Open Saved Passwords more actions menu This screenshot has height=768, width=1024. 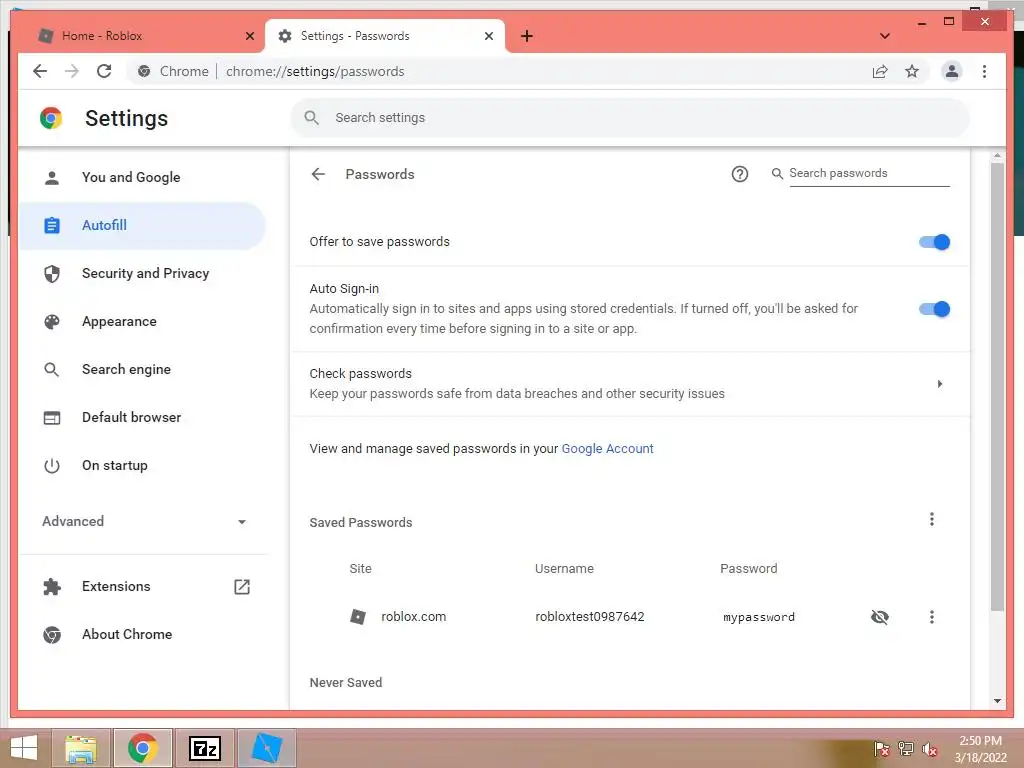(932, 519)
